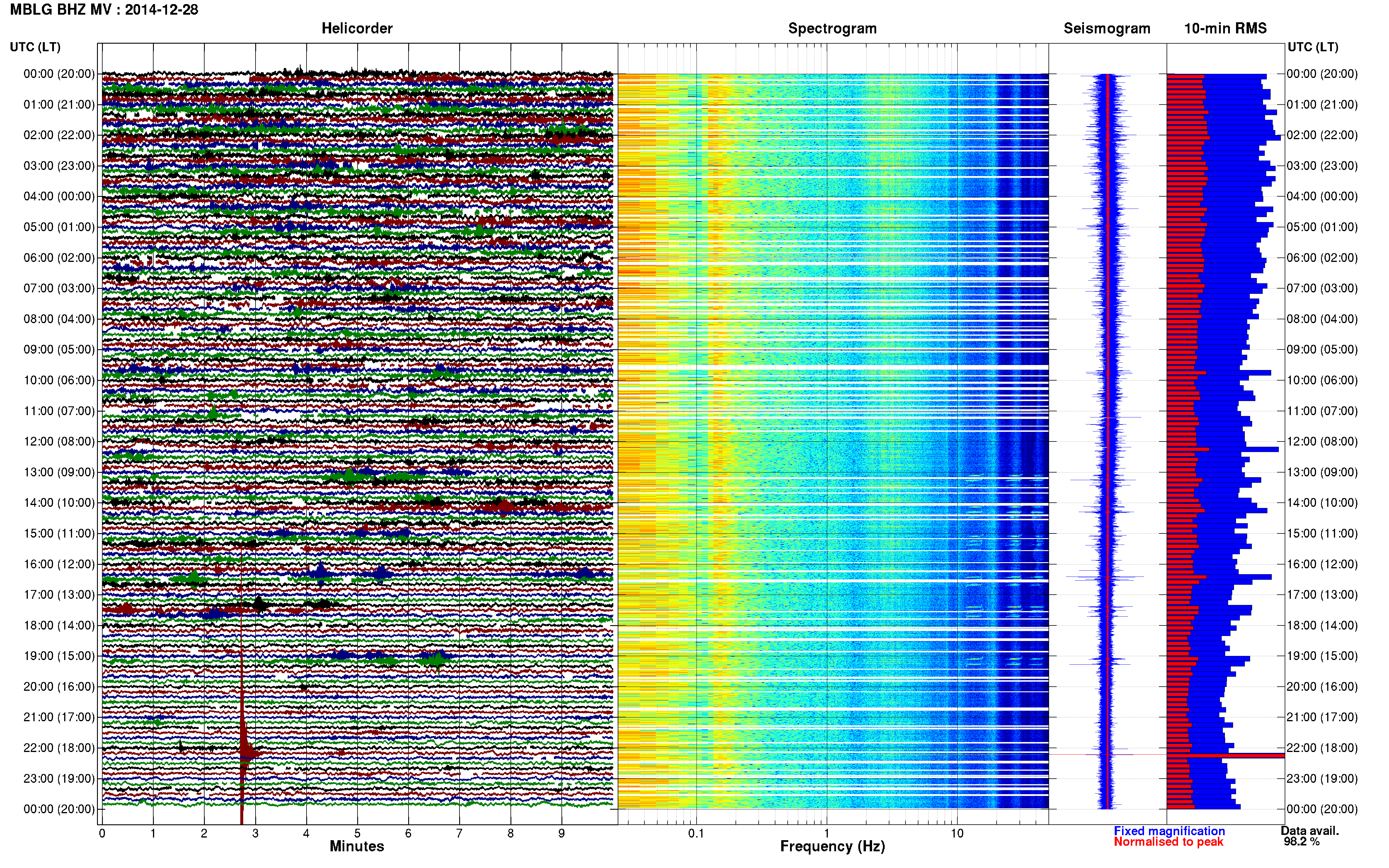Select the left time label '12:00 (08:00)'
1389x868 pixels.
[x=59, y=441]
